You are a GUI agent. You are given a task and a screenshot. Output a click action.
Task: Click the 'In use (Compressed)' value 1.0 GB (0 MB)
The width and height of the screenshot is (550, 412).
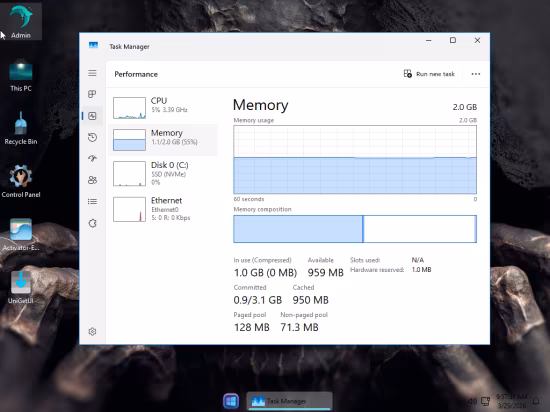coord(265,272)
